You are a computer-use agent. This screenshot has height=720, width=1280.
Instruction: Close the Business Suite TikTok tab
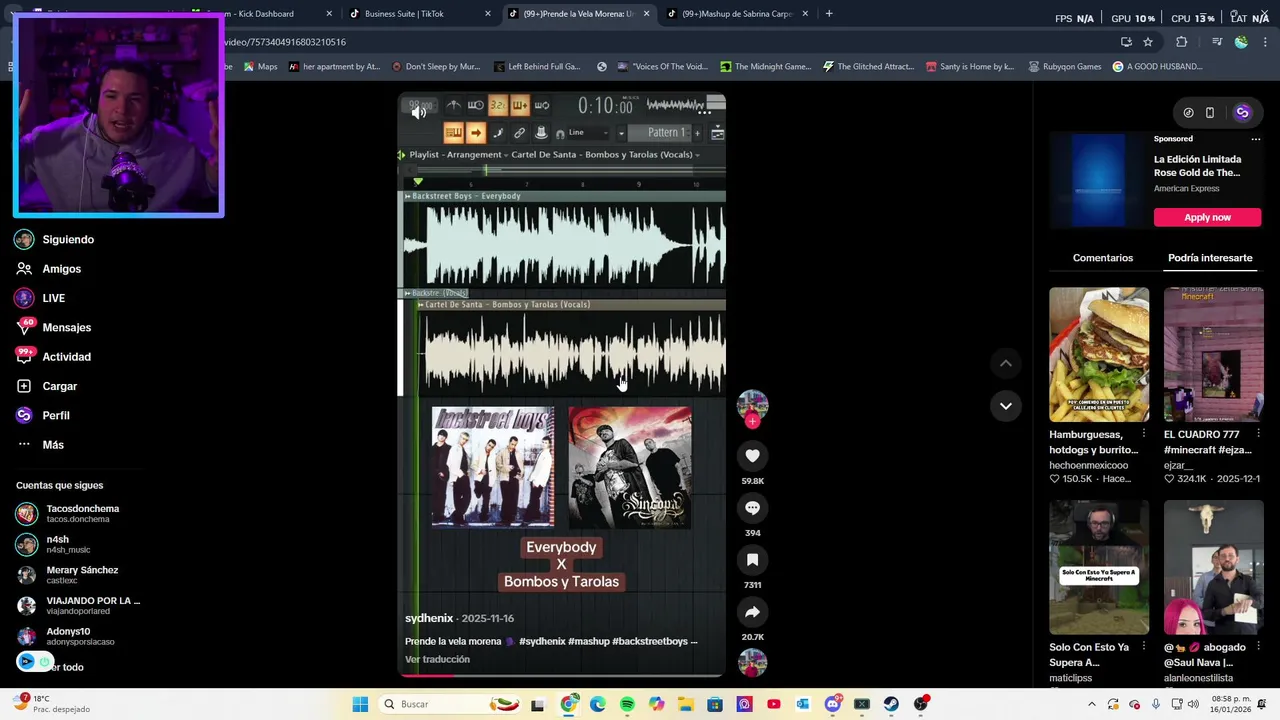click(x=488, y=14)
